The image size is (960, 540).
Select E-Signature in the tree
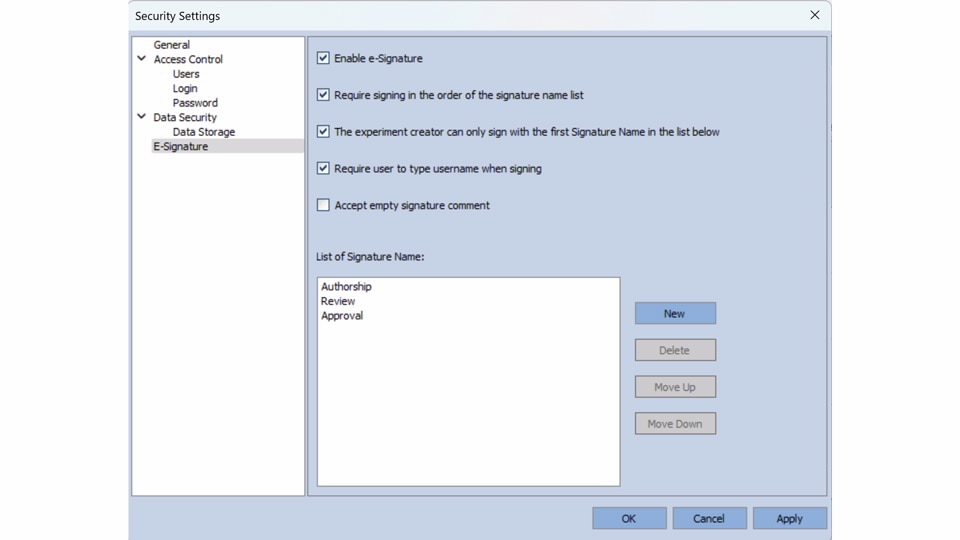(181, 146)
